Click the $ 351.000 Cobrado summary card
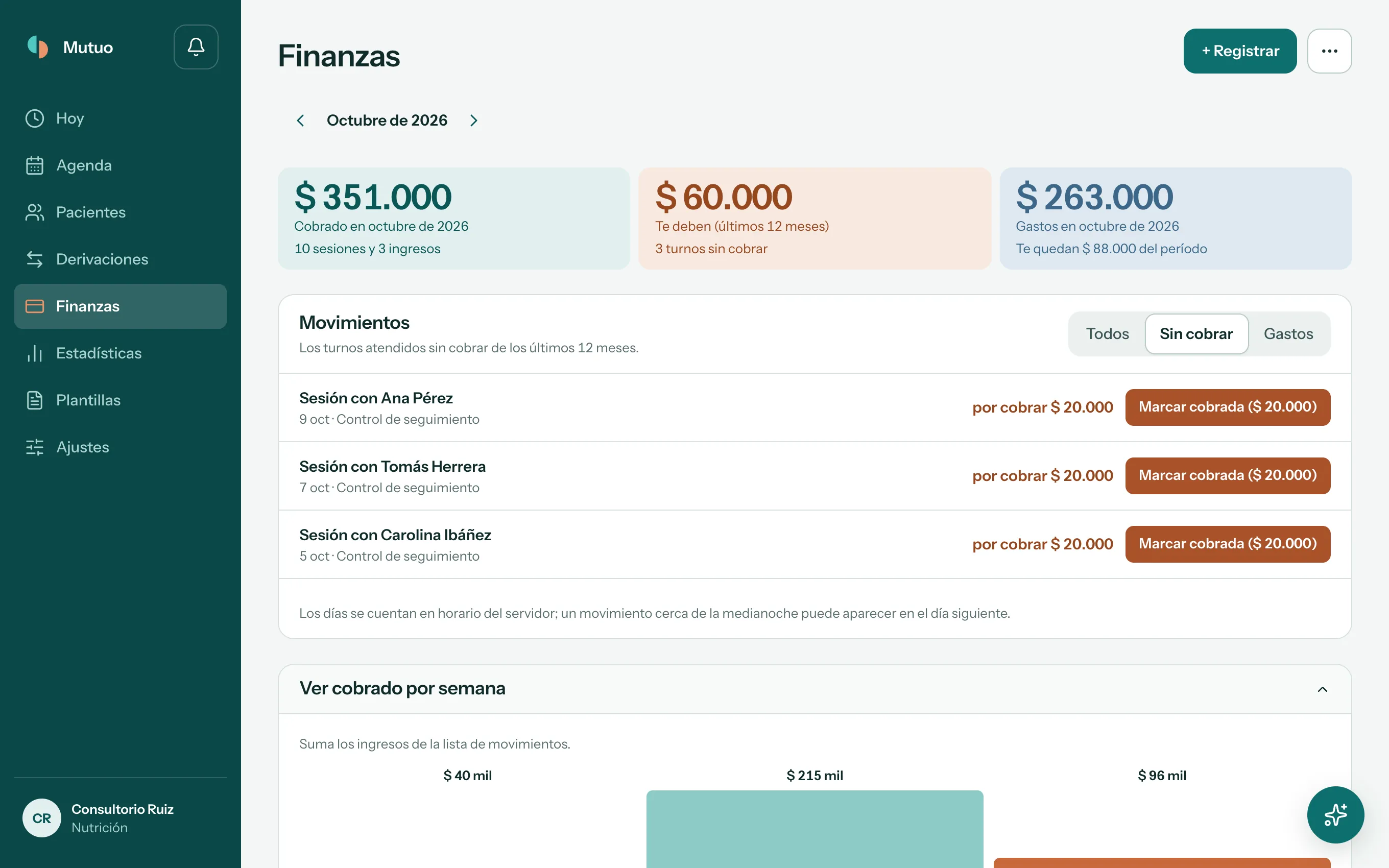The image size is (1389, 868). 454,218
